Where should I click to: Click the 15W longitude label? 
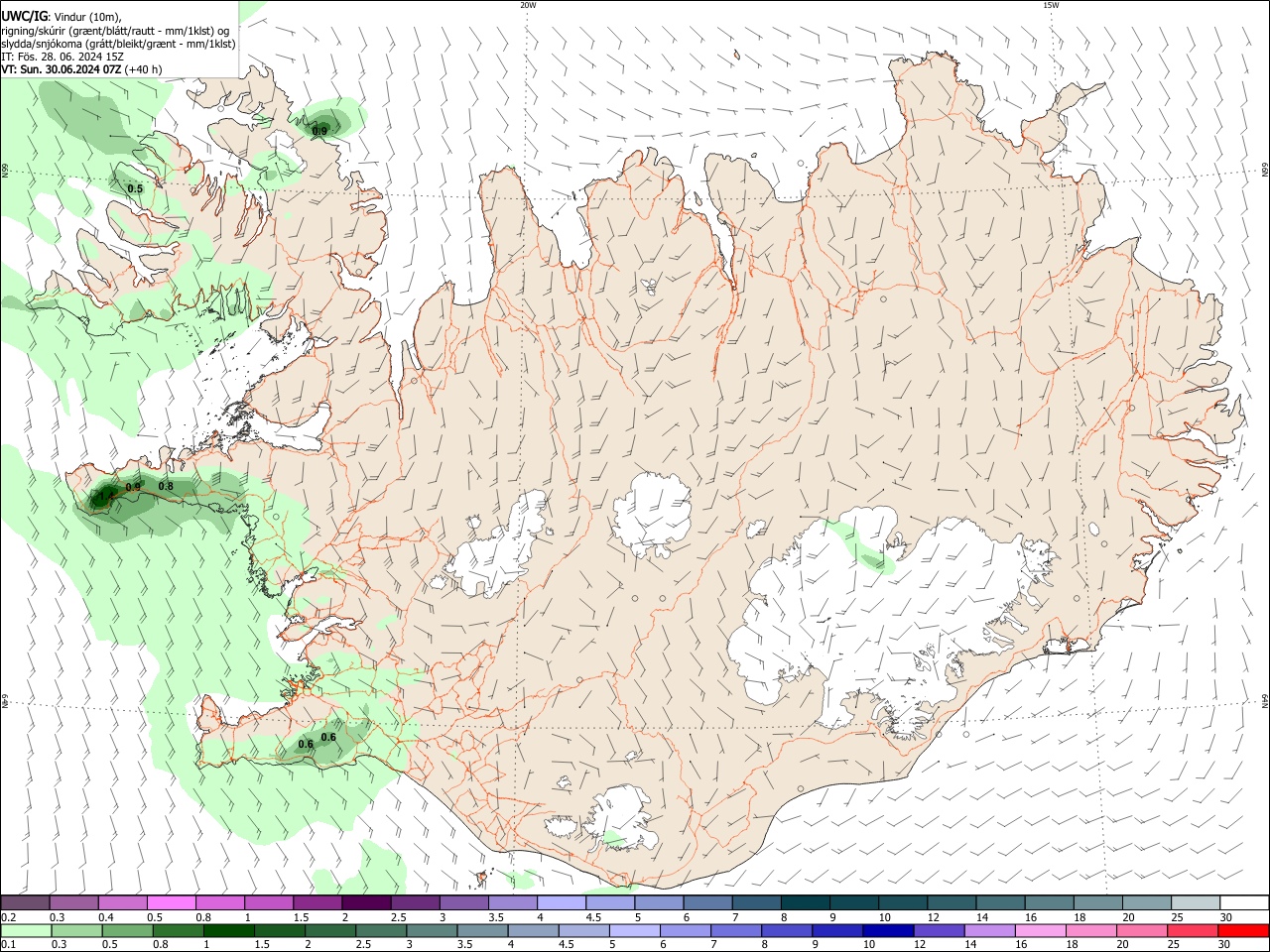pos(1051,5)
